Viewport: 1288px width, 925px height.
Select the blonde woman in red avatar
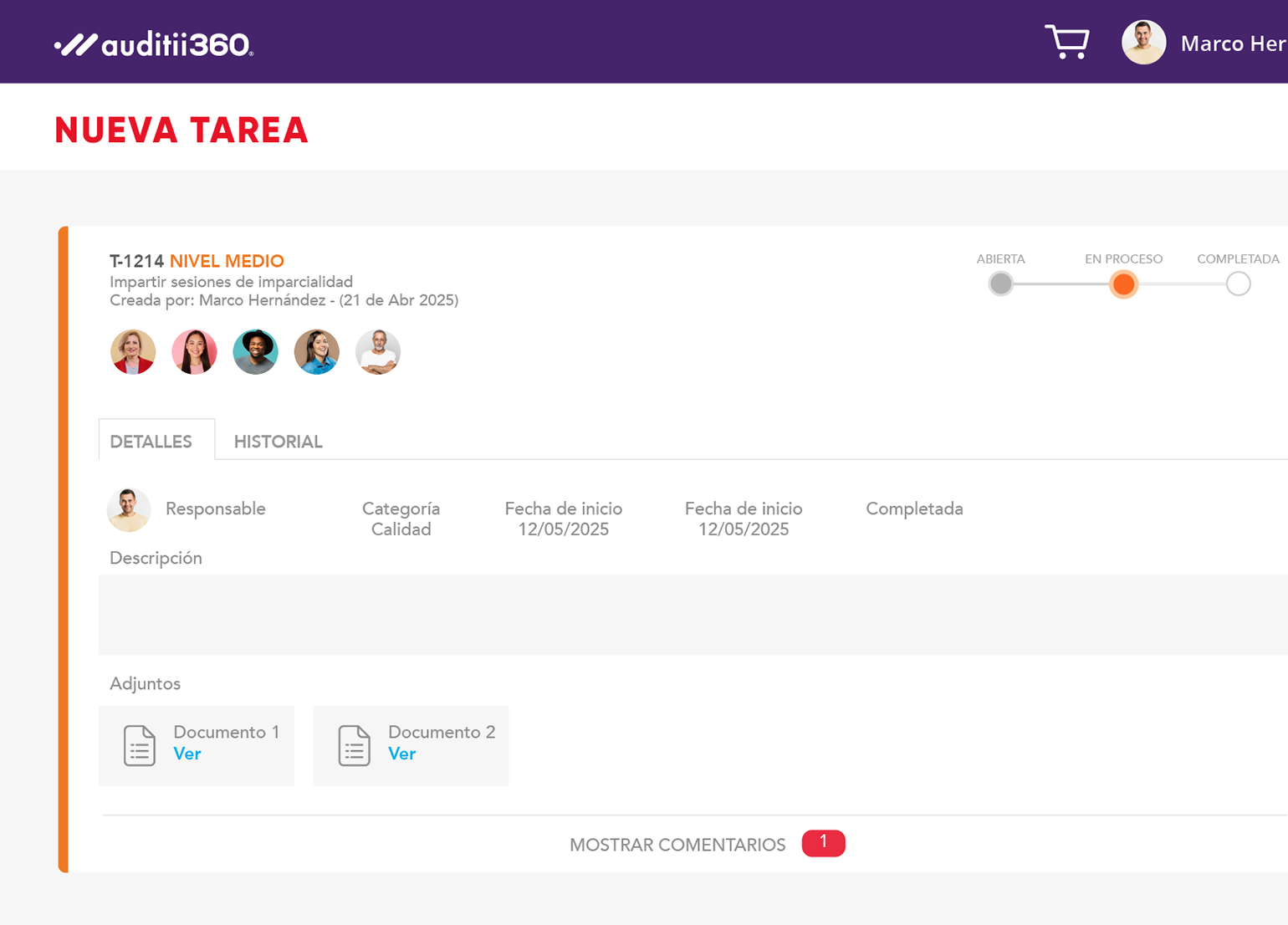click(133, 352)
